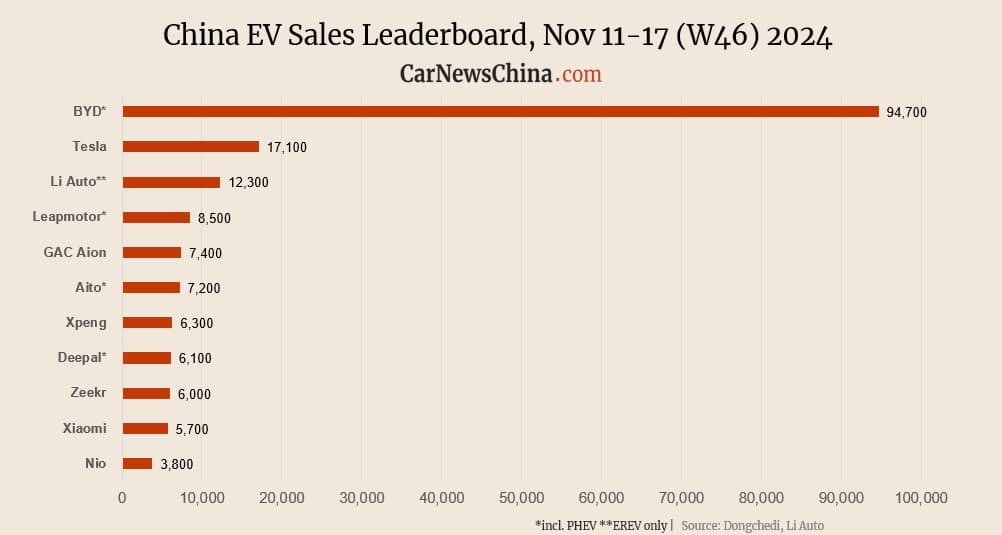Viewport: 1002px width, 535px height.
Task: Click the 50,000 axis tick label
Action: click(x=521, y=498)
